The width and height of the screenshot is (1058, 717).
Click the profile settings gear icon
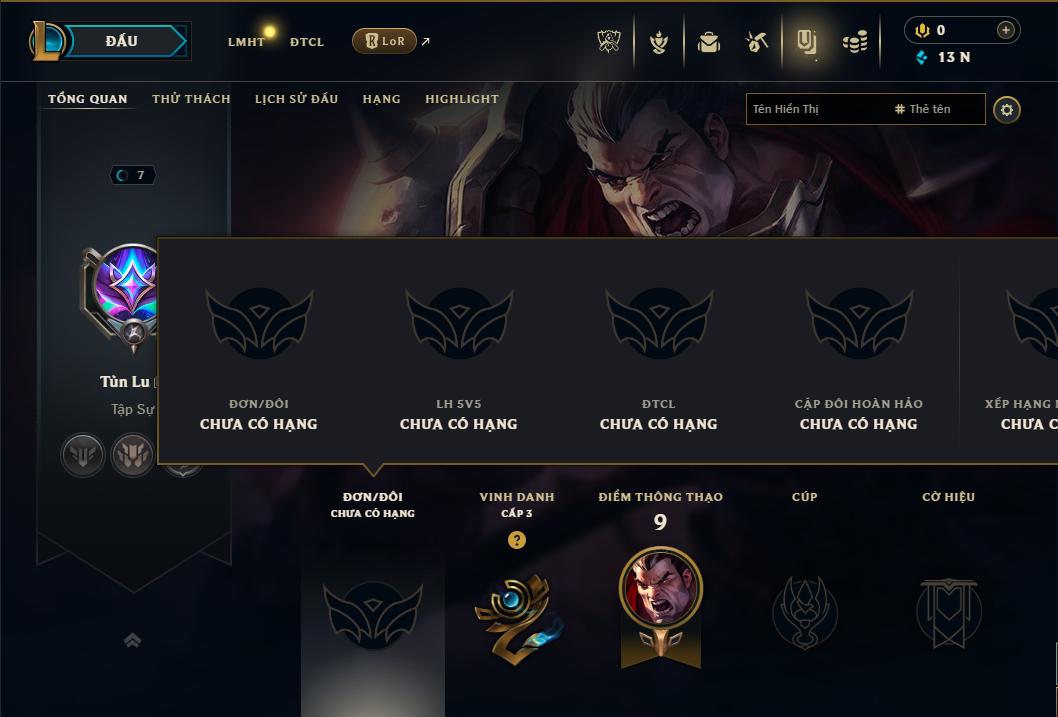[1007, 110]
